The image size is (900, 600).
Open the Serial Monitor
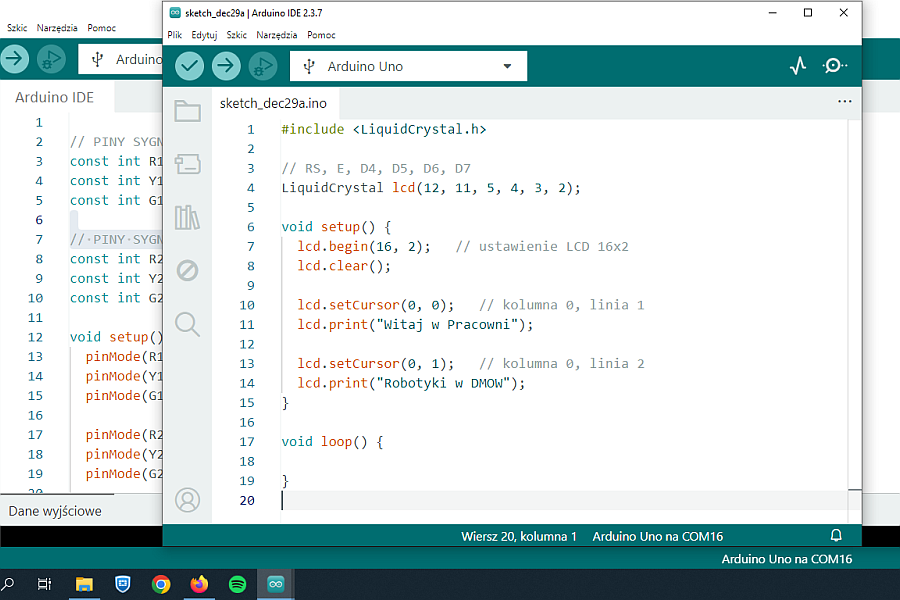coord(834,66)
